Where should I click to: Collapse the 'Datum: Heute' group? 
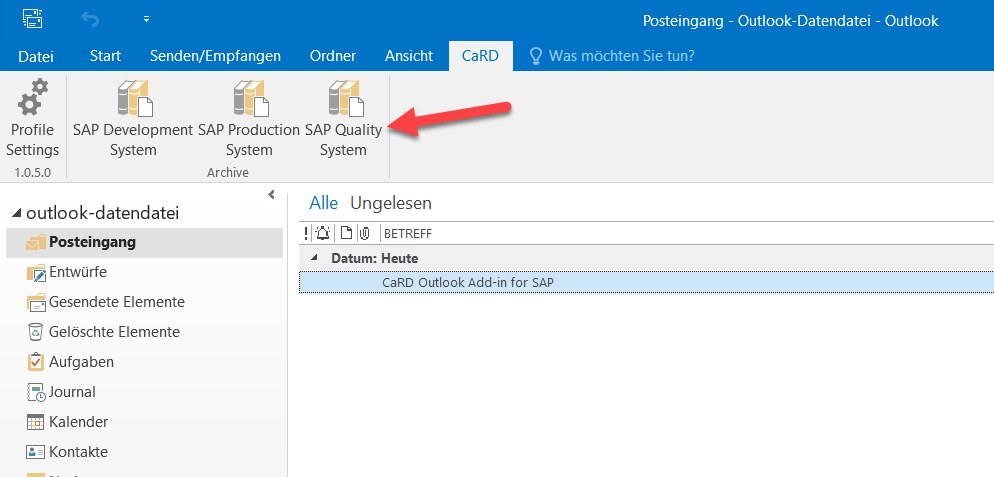coord(314,259)
